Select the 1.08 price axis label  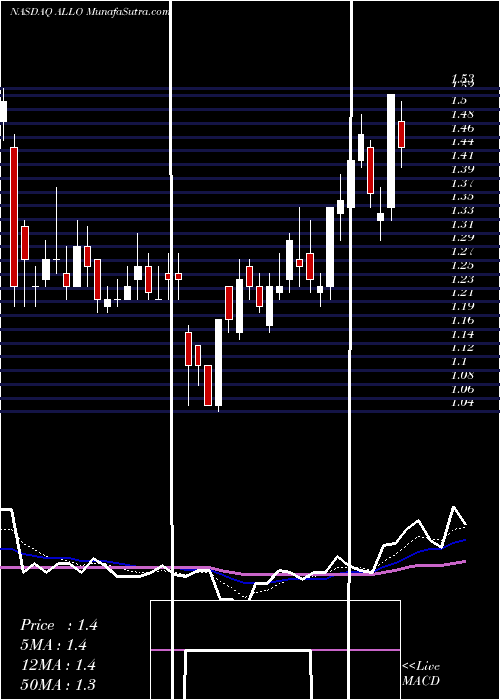point(463,375)
